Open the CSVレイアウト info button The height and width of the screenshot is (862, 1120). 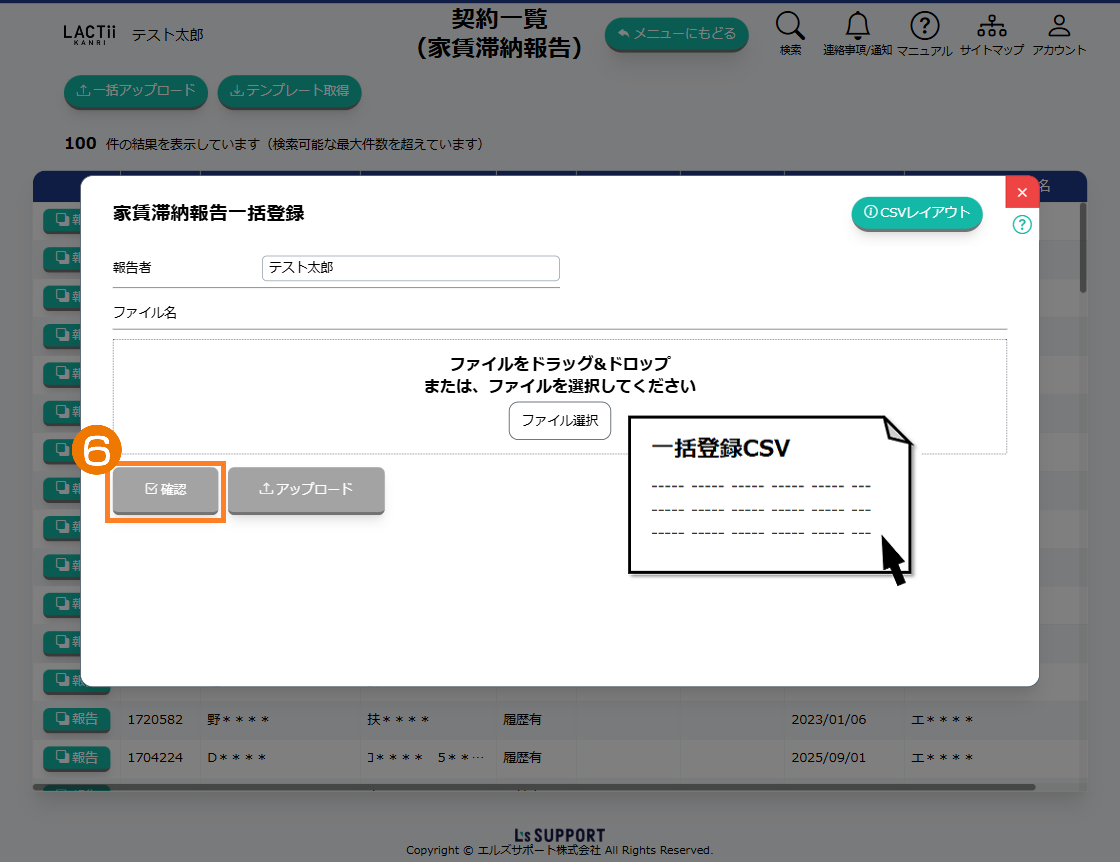917,213
